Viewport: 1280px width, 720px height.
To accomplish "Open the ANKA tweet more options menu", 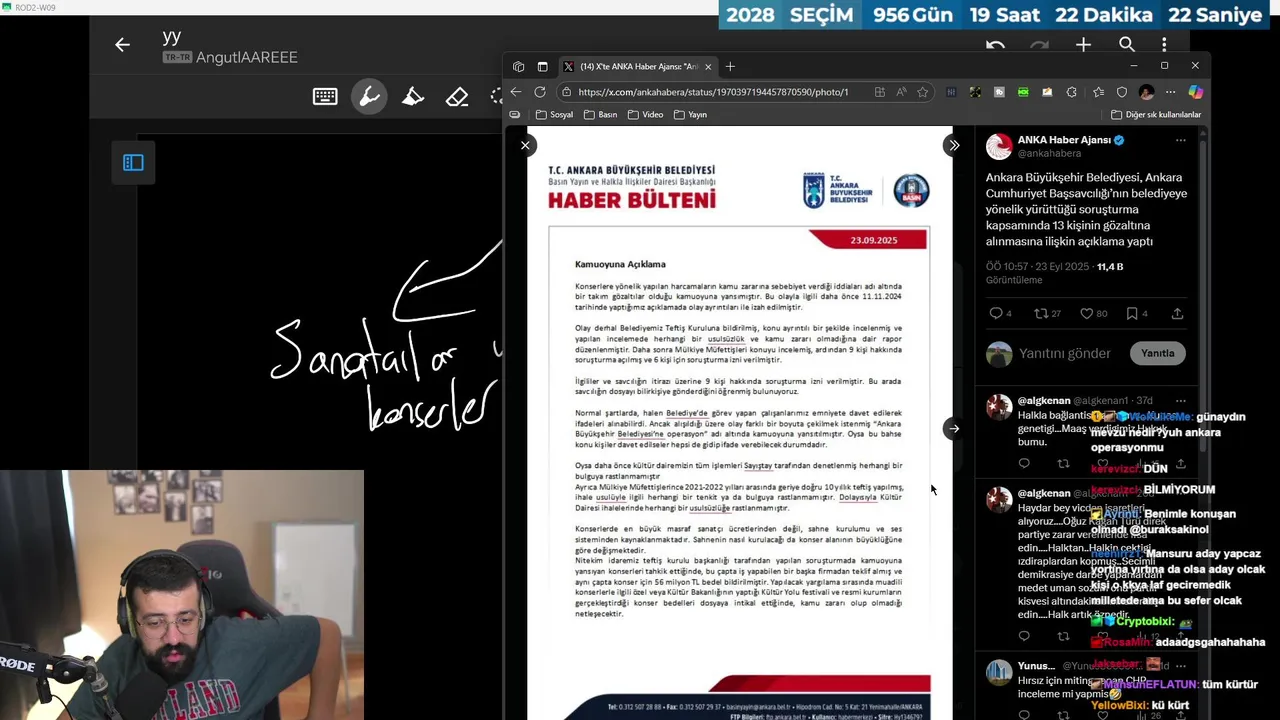I will pyautogui.click(x=1181, y=141).
